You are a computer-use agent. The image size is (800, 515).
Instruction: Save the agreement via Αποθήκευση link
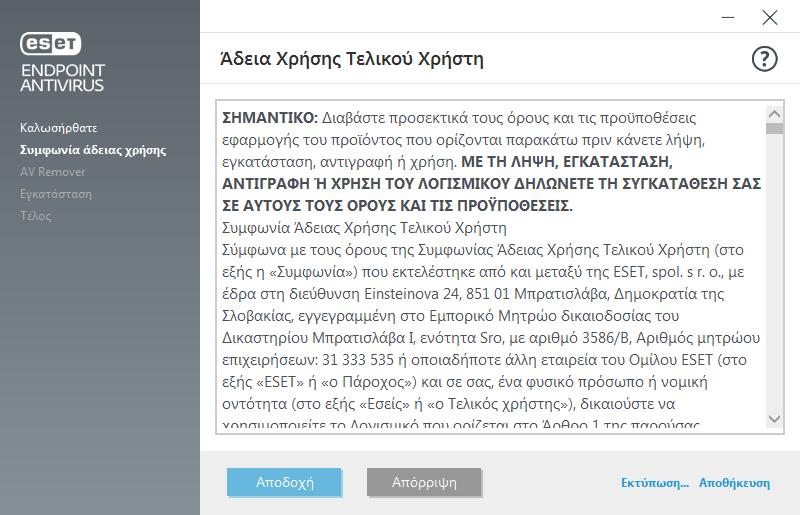[734, 483]
